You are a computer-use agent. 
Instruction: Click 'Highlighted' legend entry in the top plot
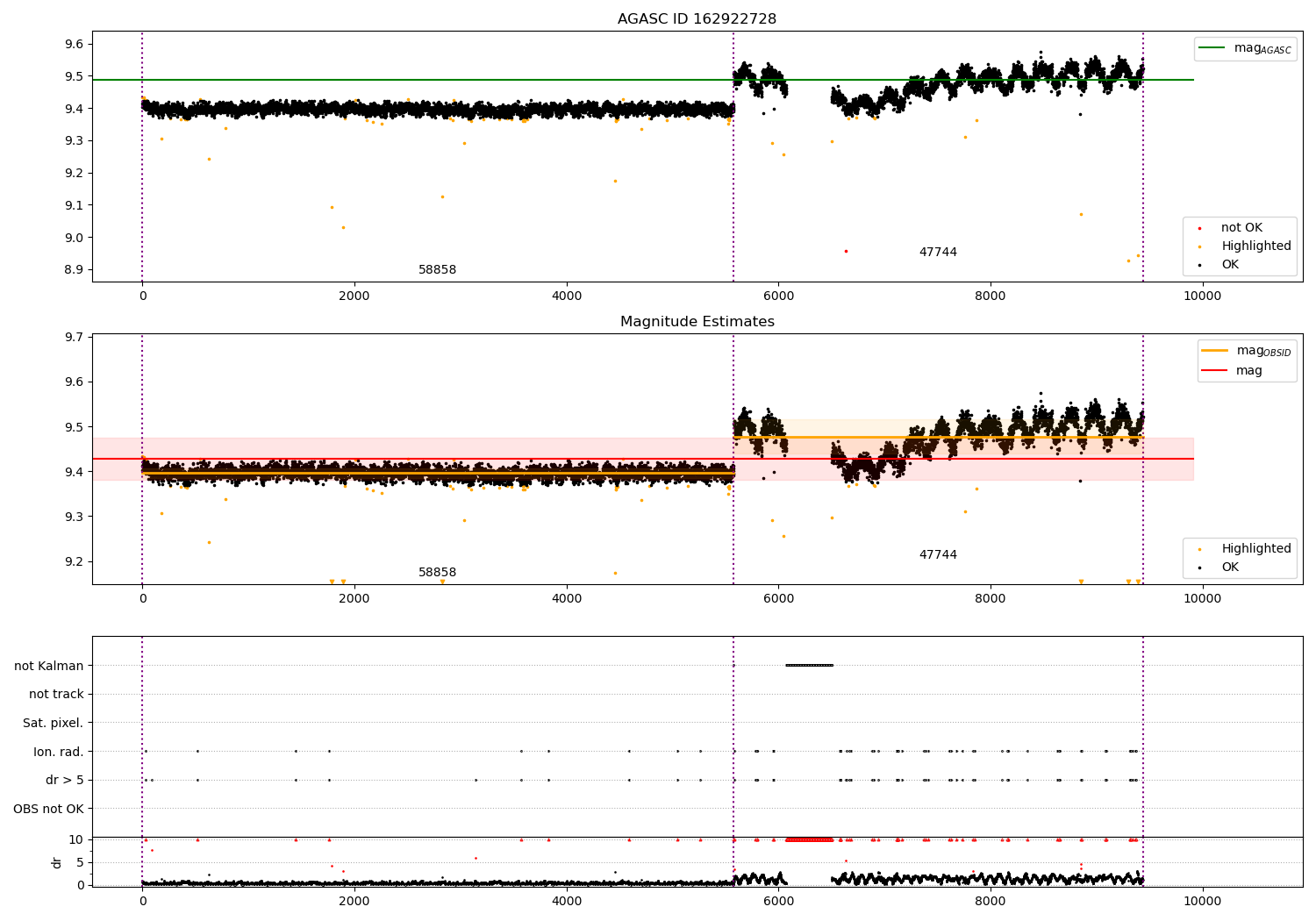click(1256, 246)
